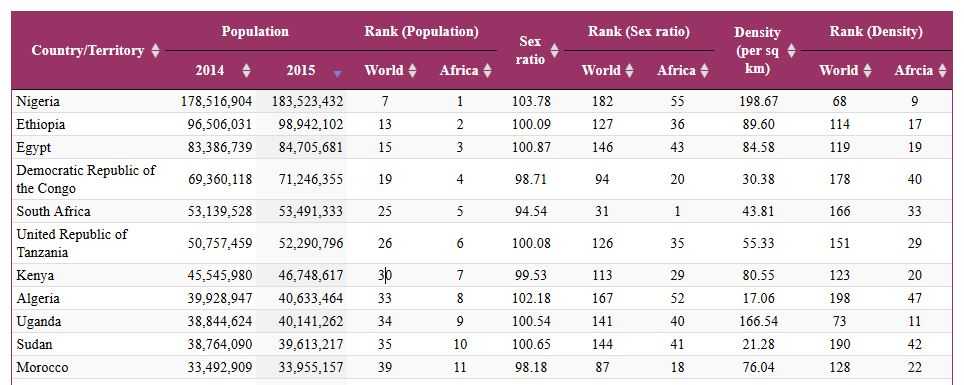Click Kenya's world rank cell showing 30
Viewport: 964px width, 385px height.
coord(385,275)
